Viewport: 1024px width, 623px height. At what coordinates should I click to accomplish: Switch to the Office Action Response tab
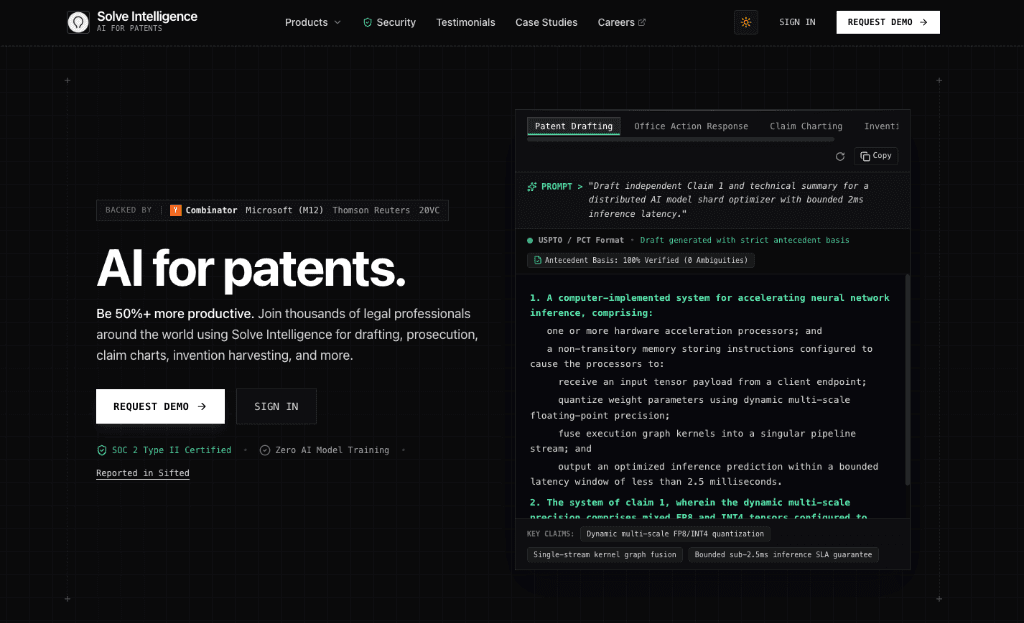[x=691, y=126]
